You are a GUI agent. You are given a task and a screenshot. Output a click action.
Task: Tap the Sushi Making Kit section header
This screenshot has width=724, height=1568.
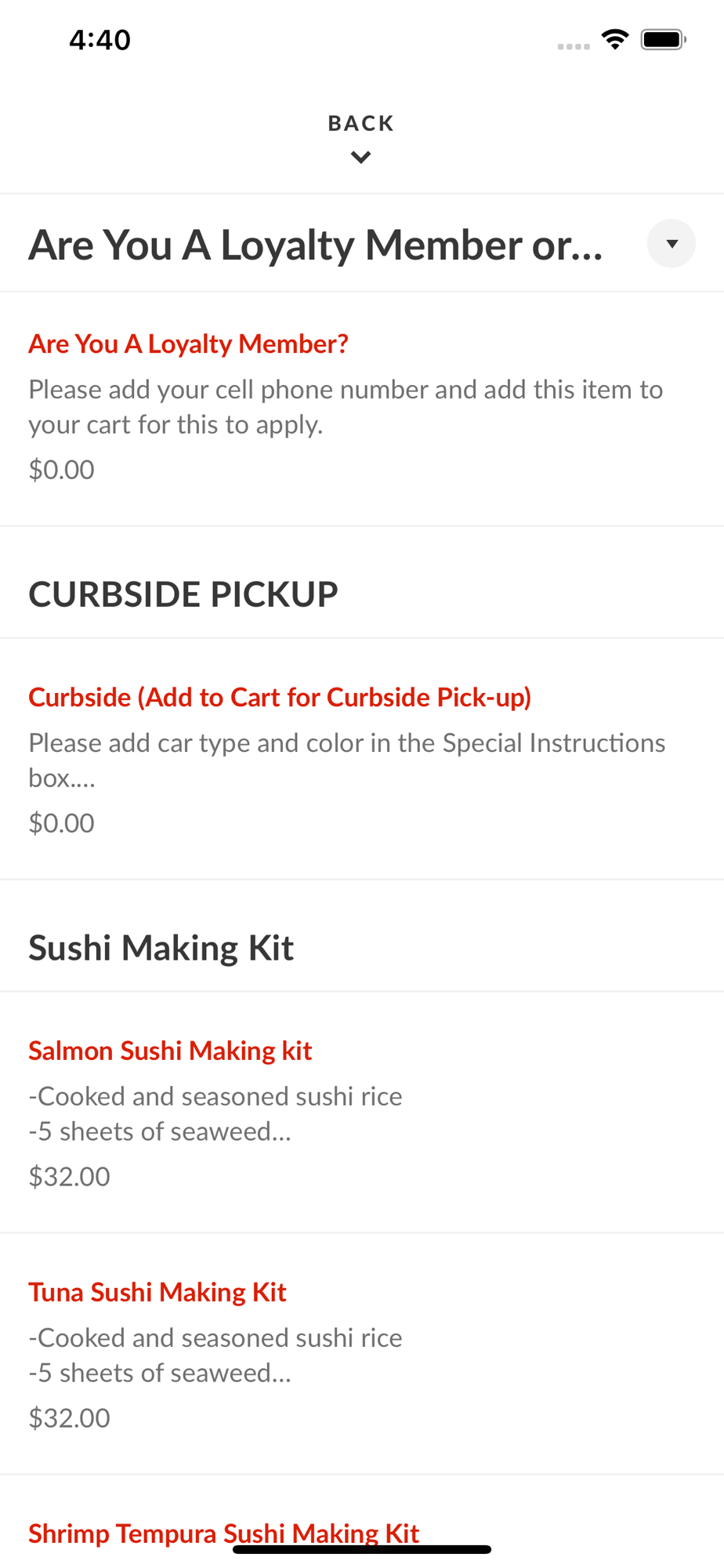tap(161, 948)
